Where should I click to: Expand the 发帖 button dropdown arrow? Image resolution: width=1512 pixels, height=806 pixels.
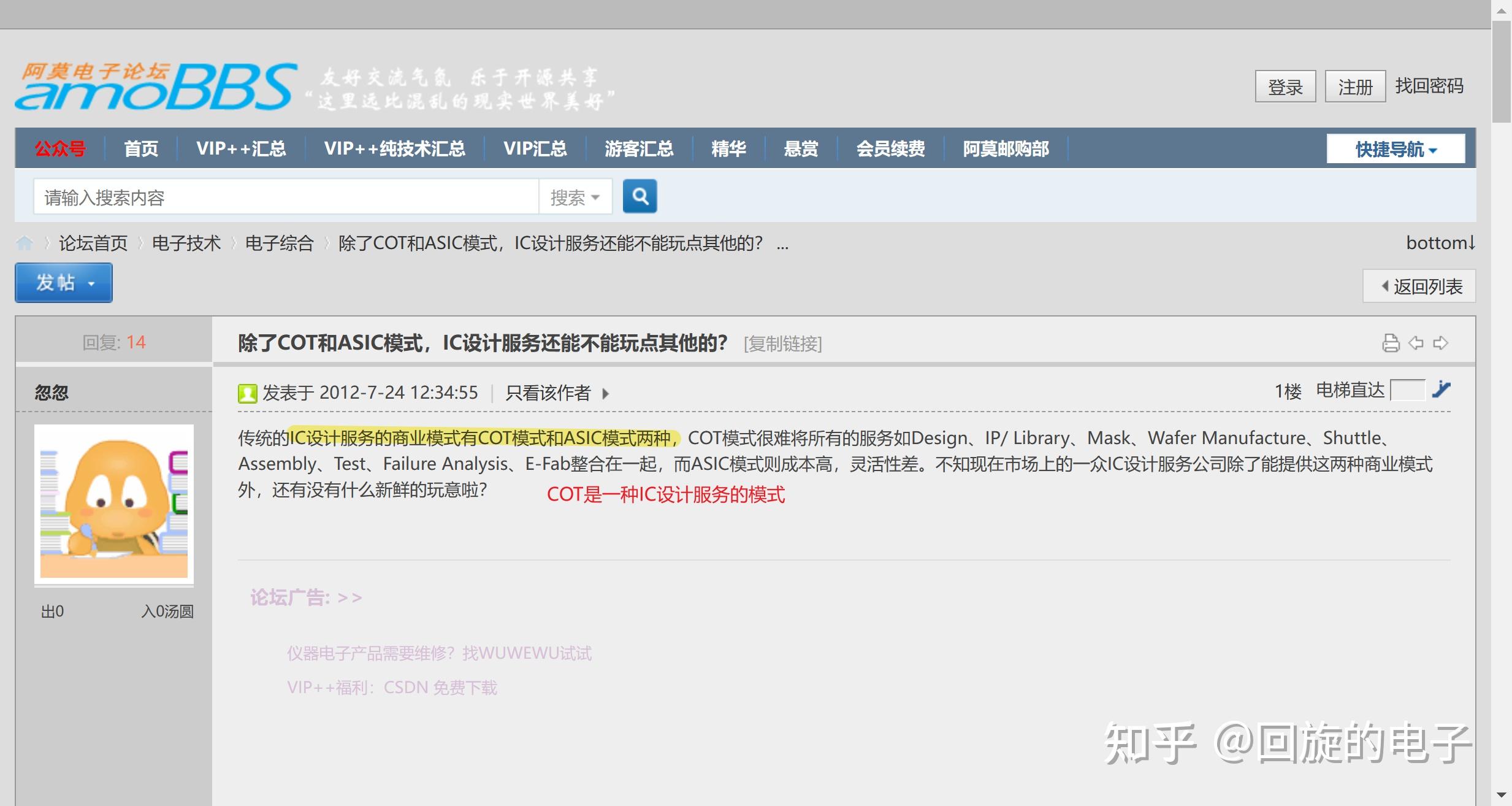click(x=92, y=283)
